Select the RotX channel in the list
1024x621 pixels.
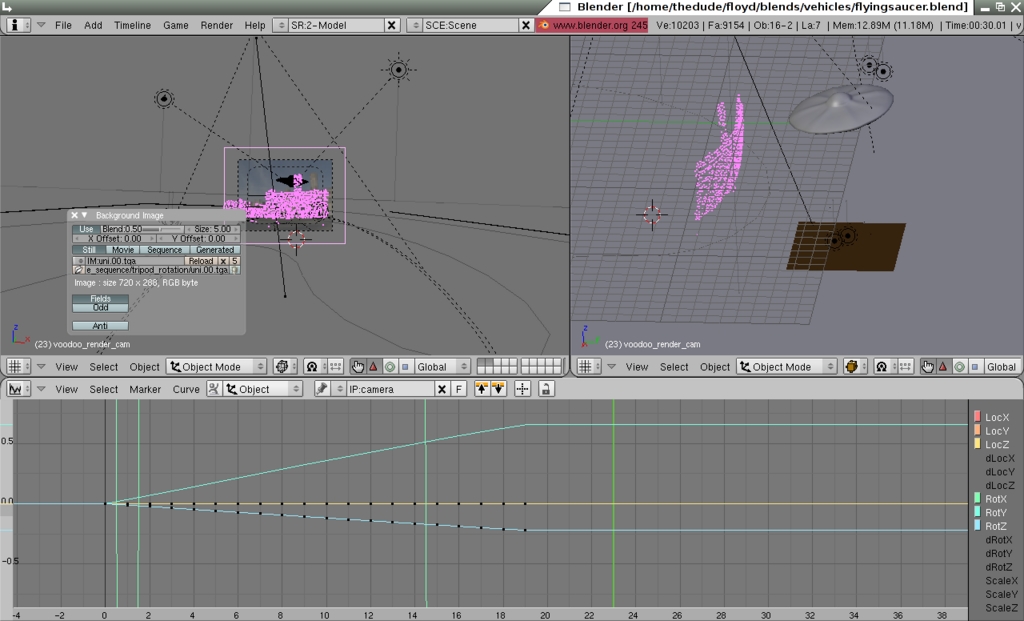click(x=995, y=499)
